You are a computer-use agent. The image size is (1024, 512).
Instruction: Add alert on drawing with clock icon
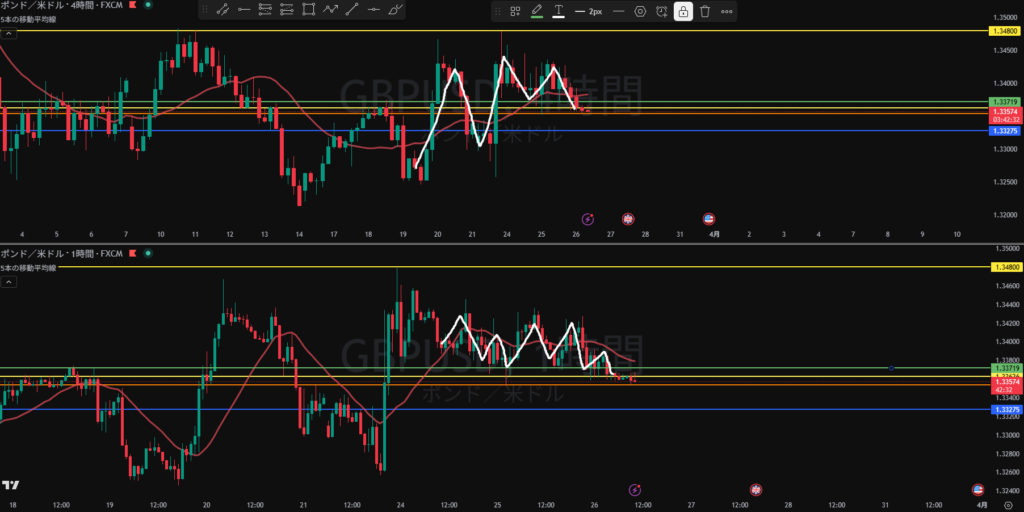pyautogui.click(x=662, y=12)
